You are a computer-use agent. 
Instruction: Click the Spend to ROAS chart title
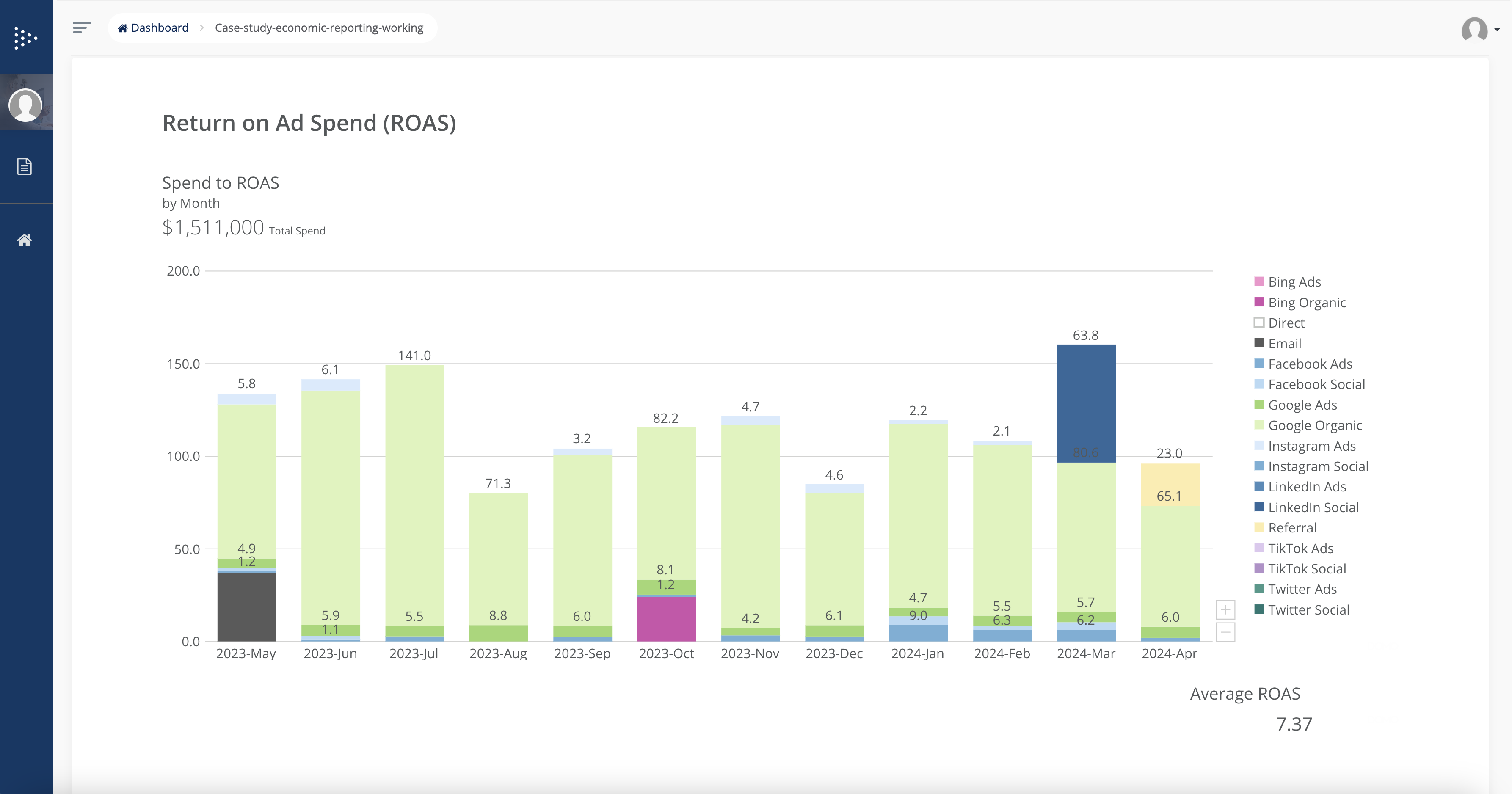[221, 183]
